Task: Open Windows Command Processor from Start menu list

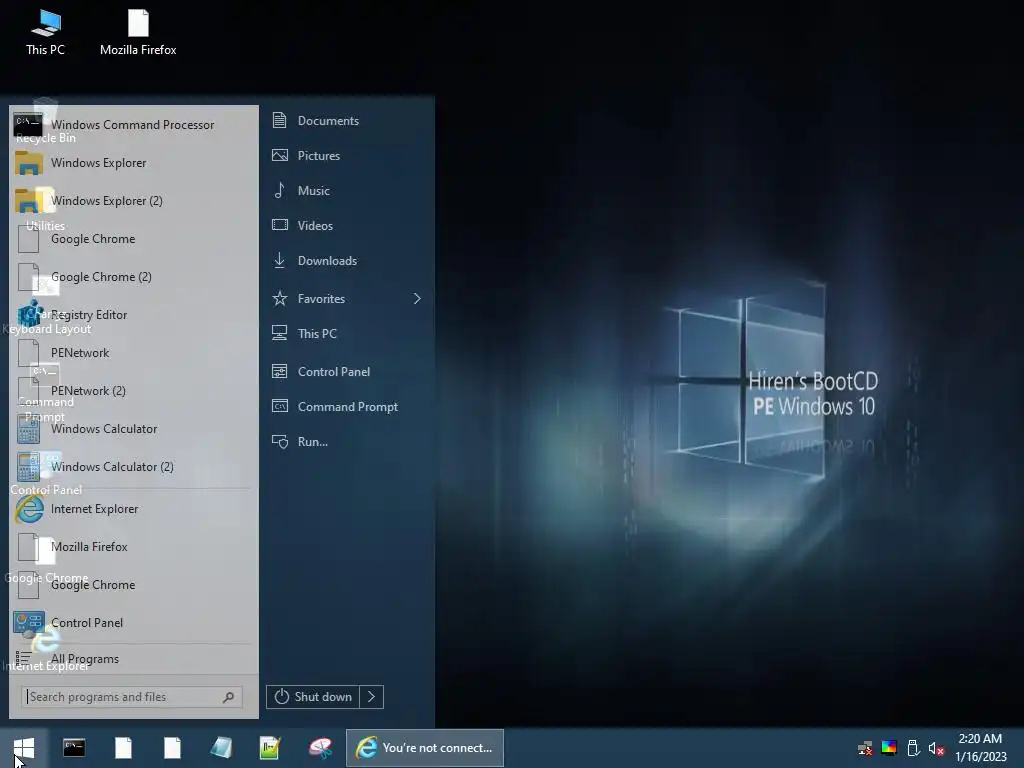Action: 133,124
